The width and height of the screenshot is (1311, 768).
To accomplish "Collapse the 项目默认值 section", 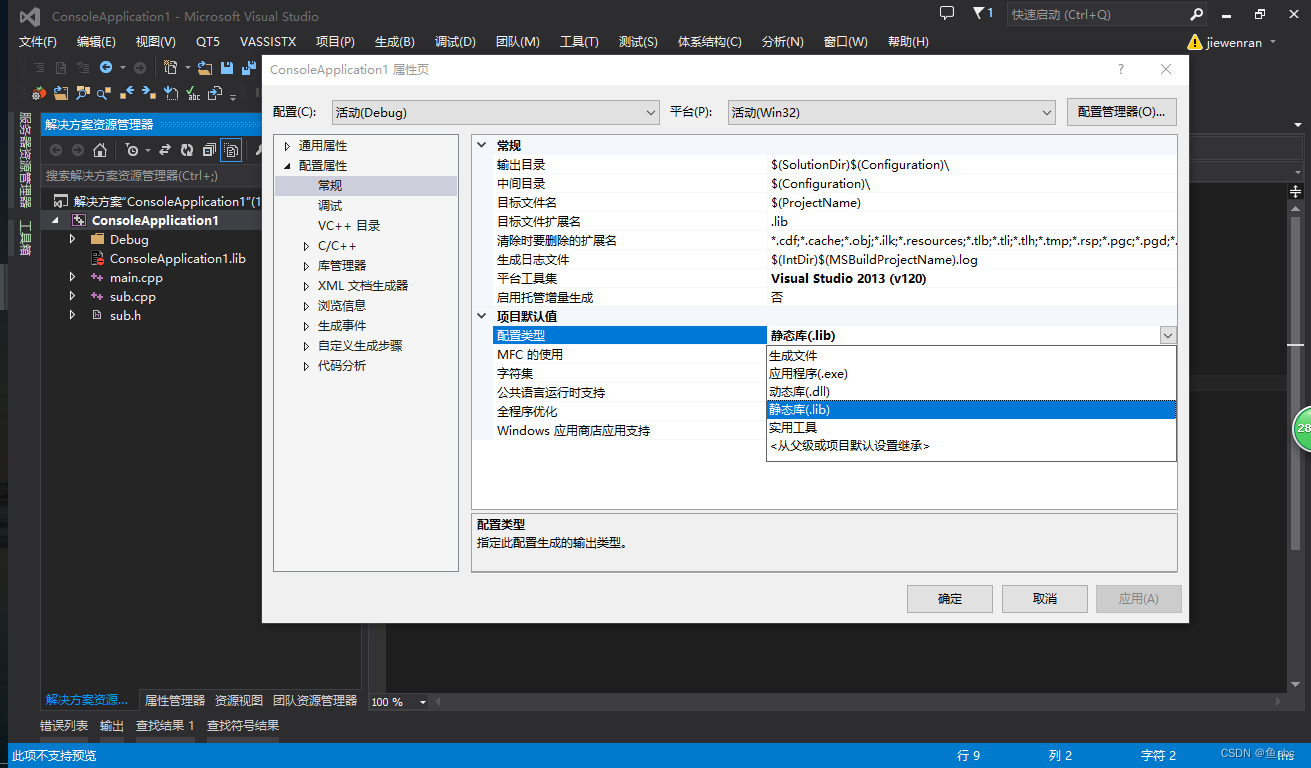I will [x=483, y=316].
